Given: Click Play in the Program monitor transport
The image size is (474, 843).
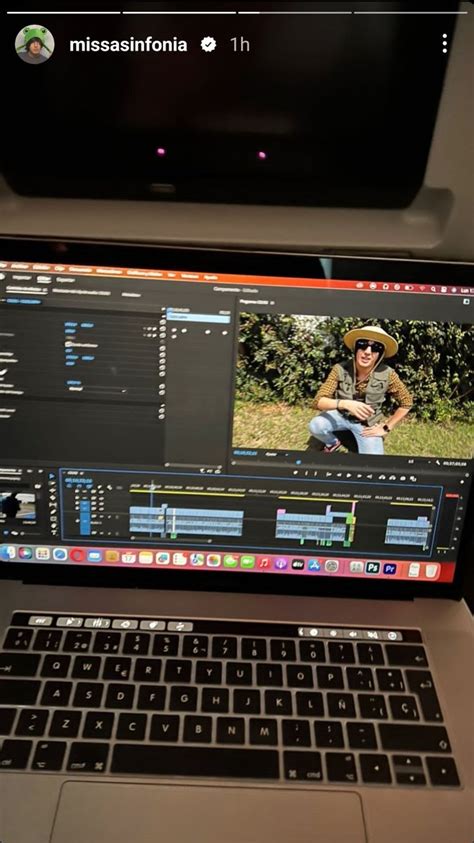Looking at the screenshot, I should [349, 476].
